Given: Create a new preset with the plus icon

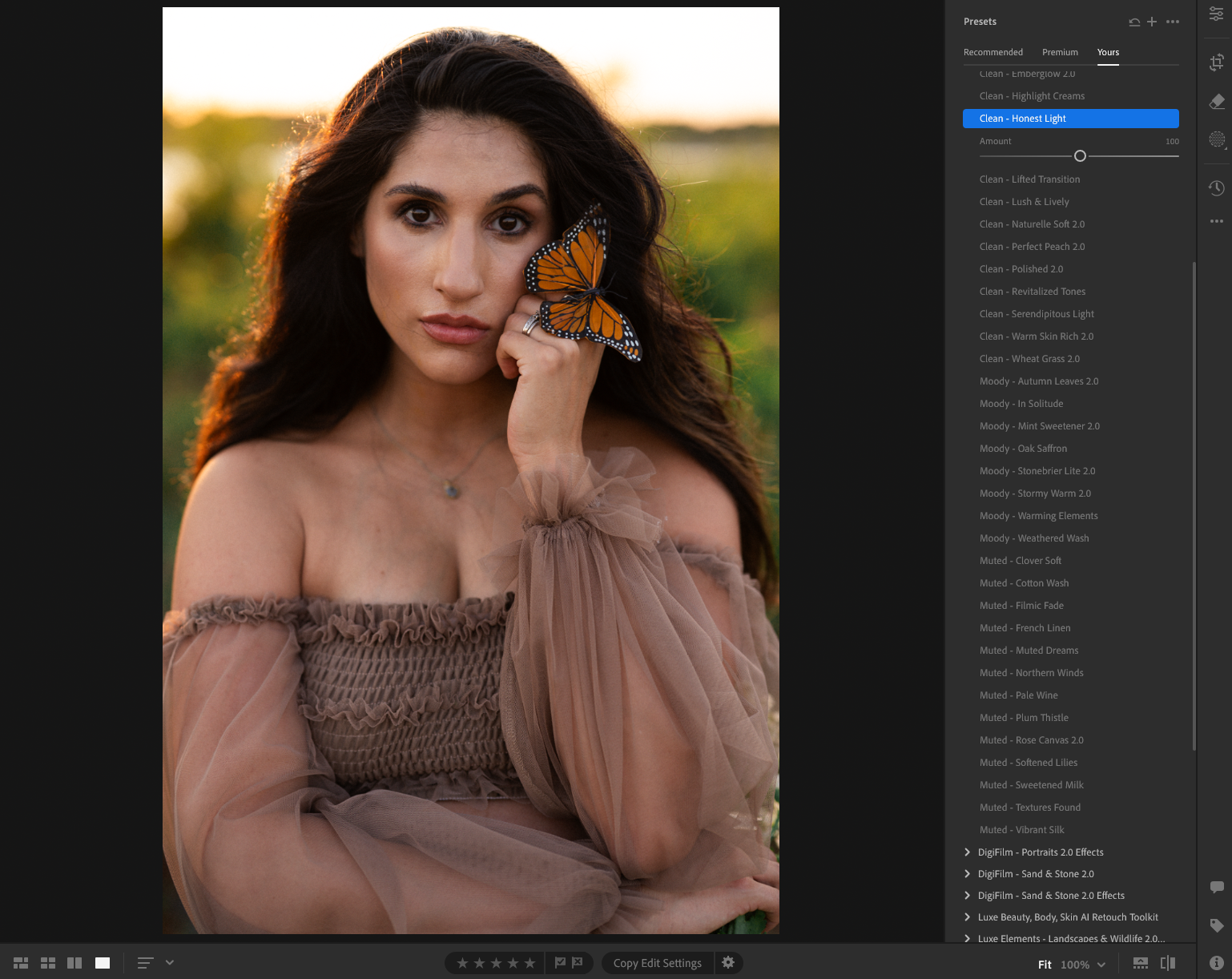Looking at the screenshot, I should coord(1153,22).
